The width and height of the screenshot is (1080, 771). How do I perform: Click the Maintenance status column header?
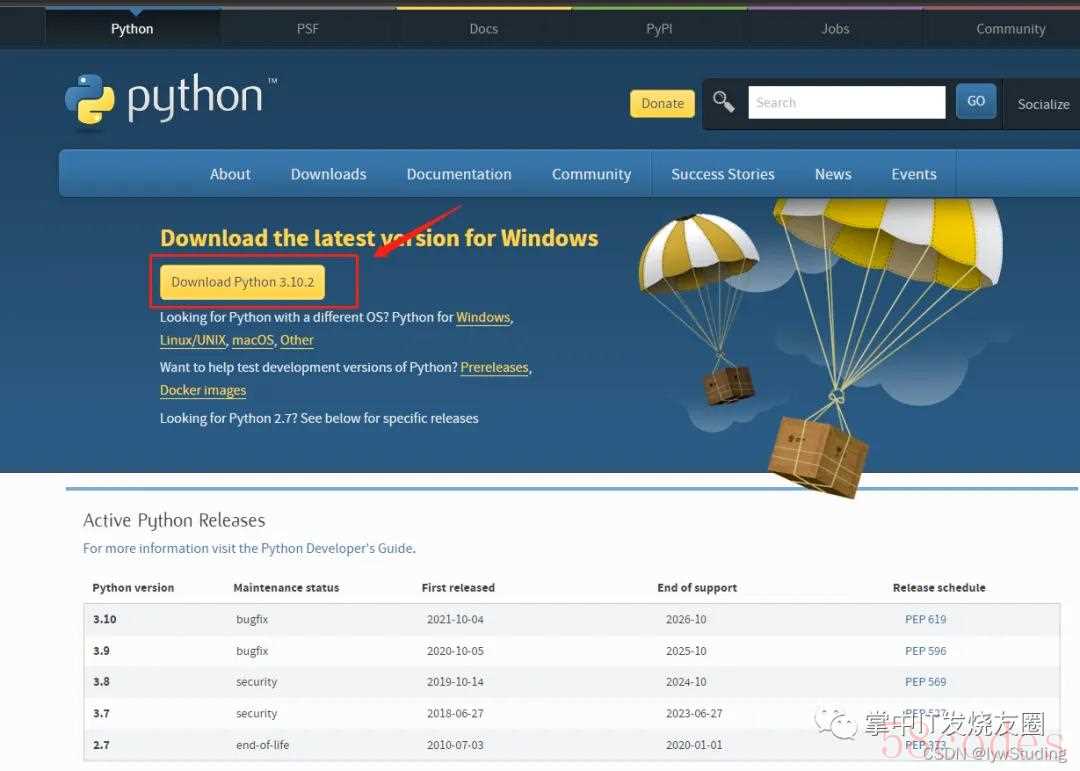pos(287,588)
